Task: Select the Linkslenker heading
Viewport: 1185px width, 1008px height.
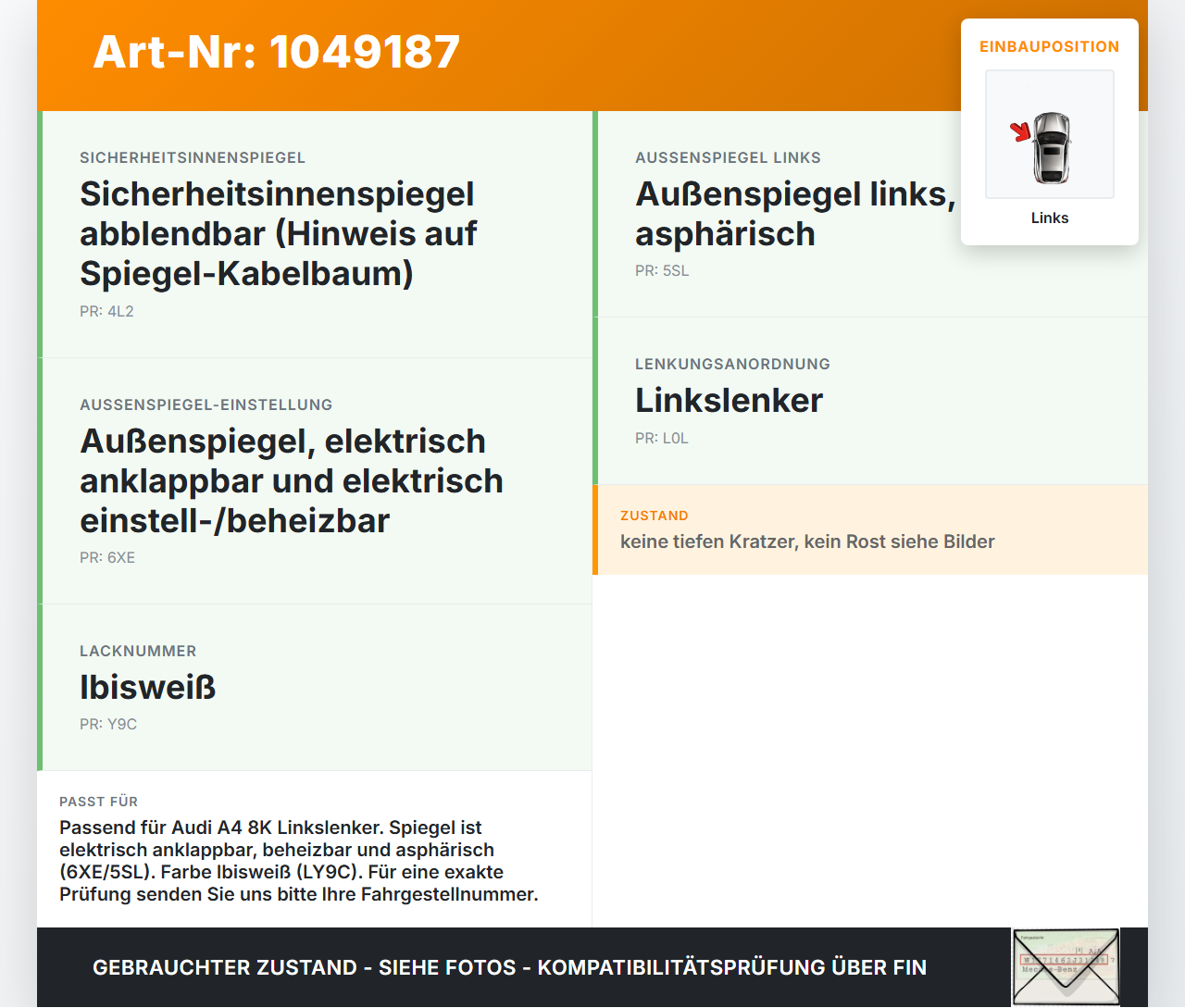Action: coord(729,400)
